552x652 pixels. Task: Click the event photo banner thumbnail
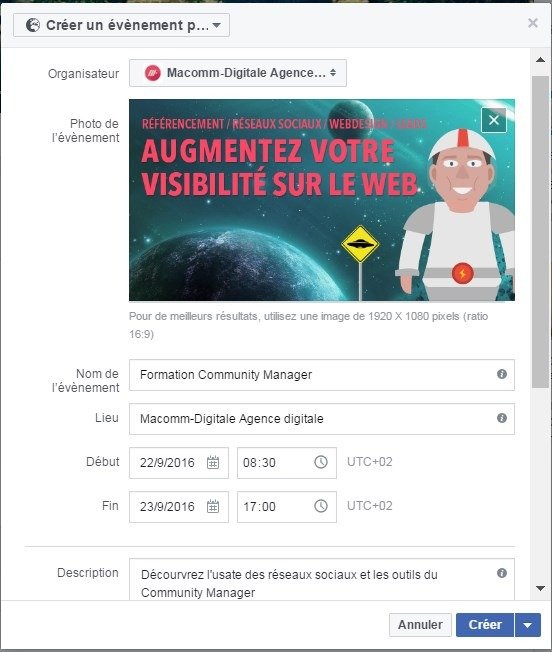coord(322,200)
